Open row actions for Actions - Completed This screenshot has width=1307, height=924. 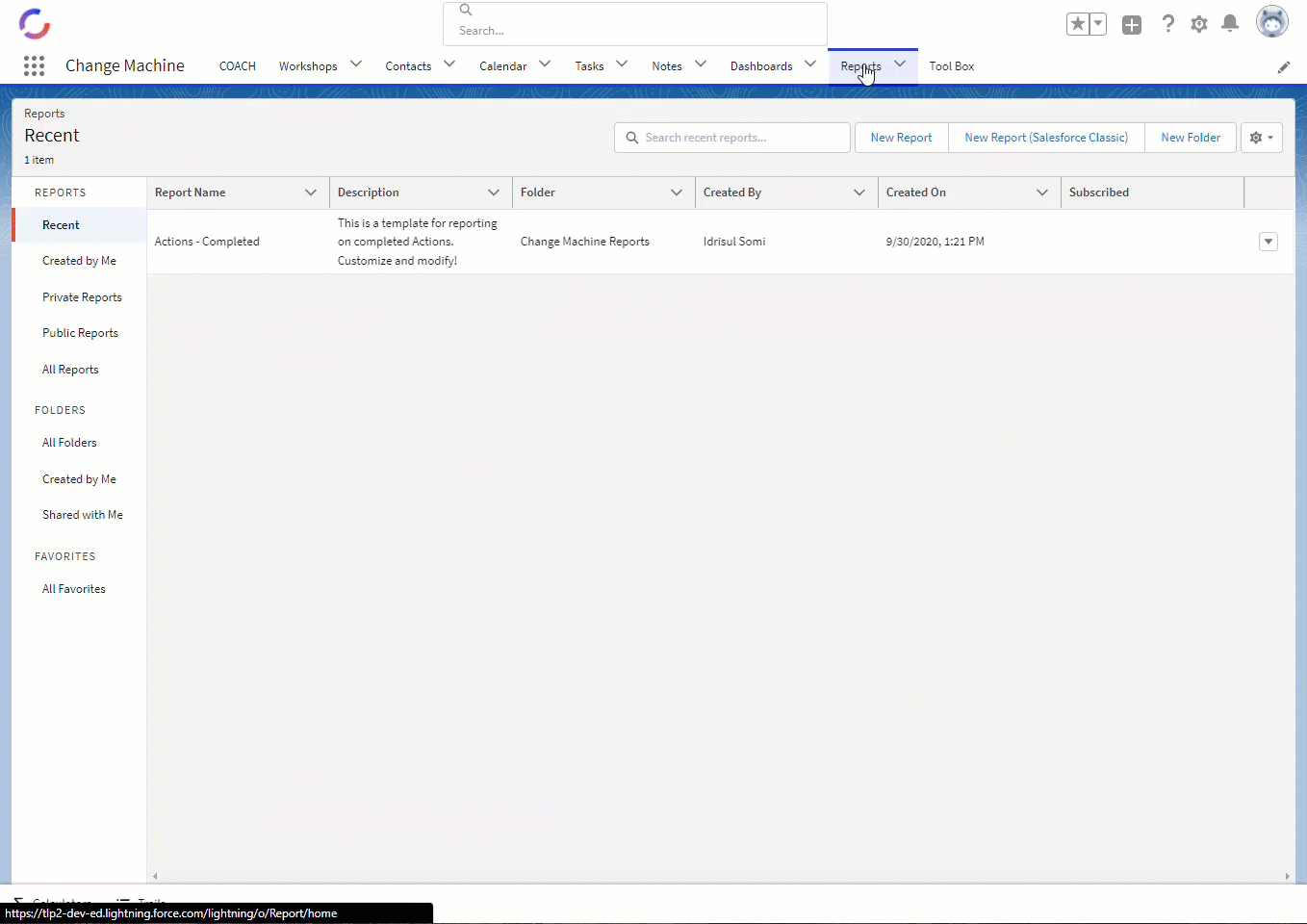[x=1269, y=242]
